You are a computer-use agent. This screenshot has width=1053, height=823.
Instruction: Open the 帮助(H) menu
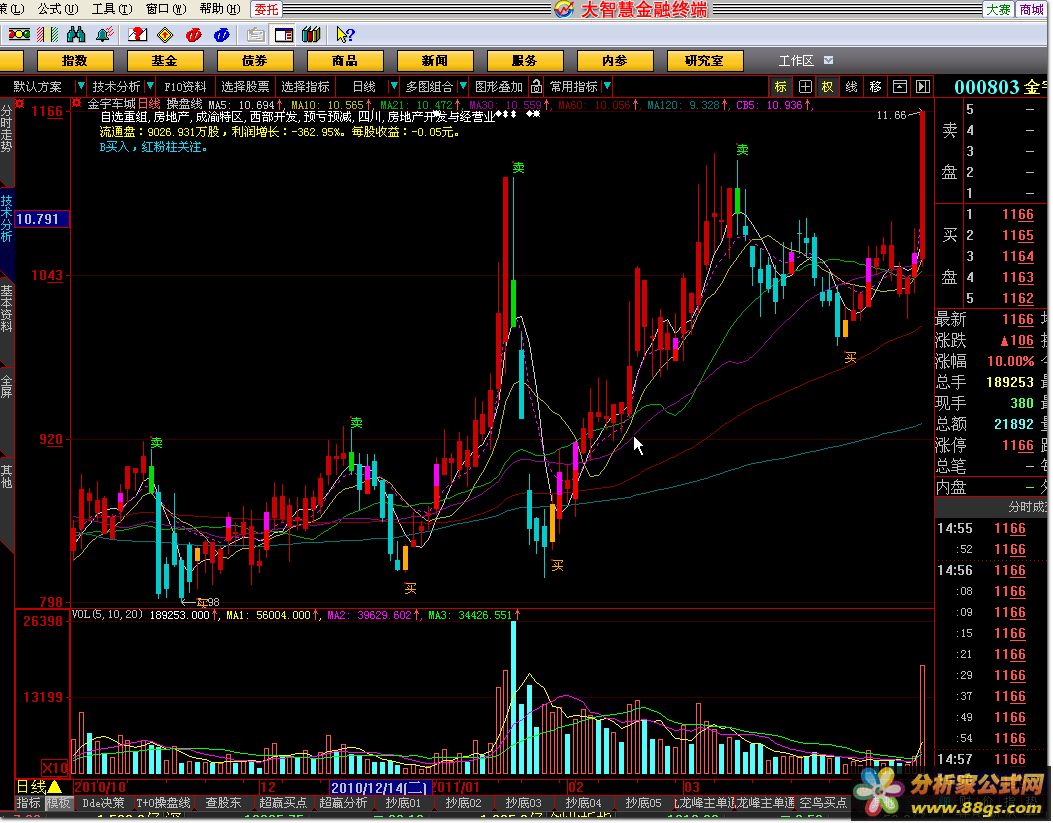pyautogui.click(x=220, y=9)
